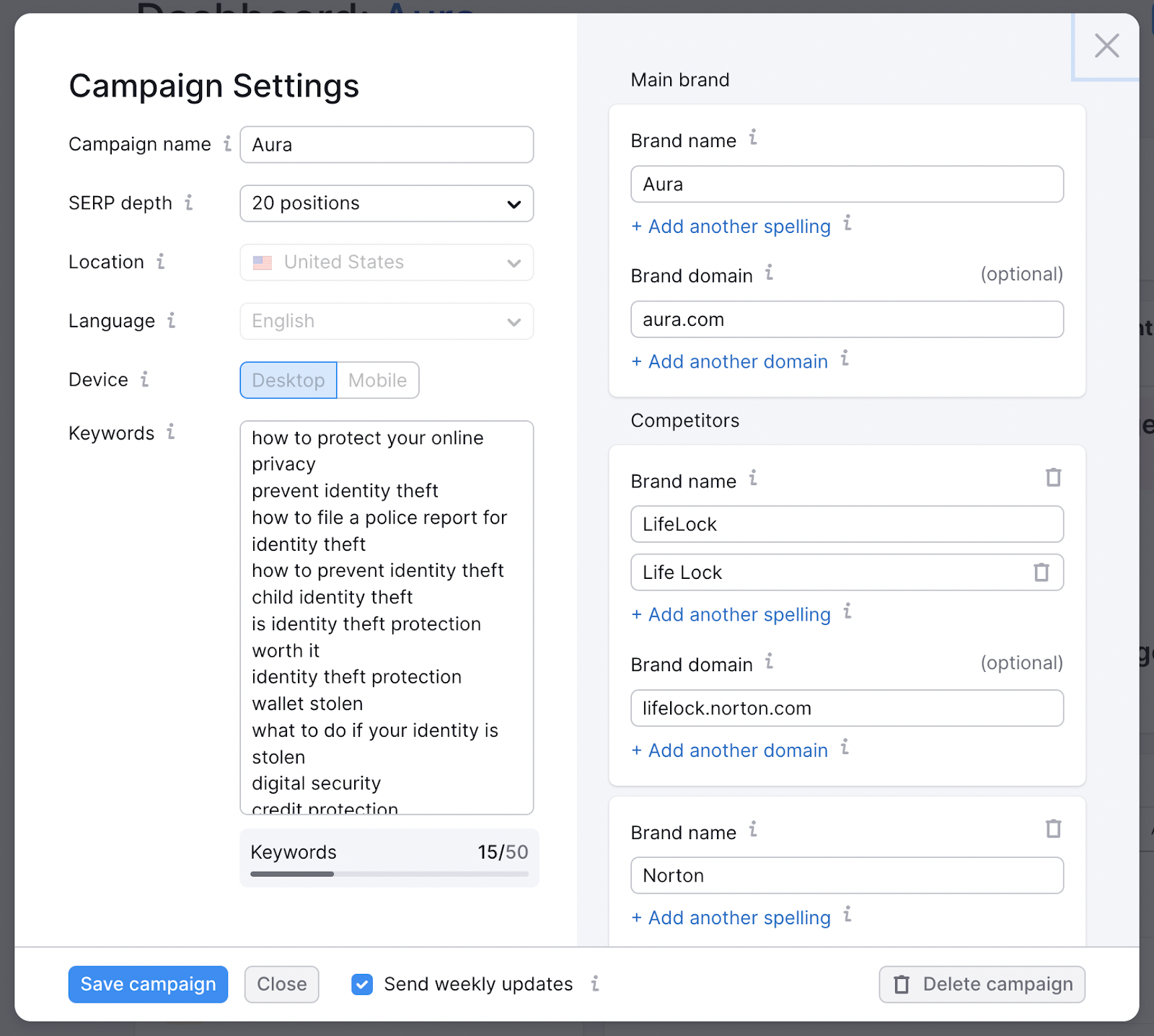Click the Save campaign button
Screen dimensions: 1154x1036
(148, 984)
